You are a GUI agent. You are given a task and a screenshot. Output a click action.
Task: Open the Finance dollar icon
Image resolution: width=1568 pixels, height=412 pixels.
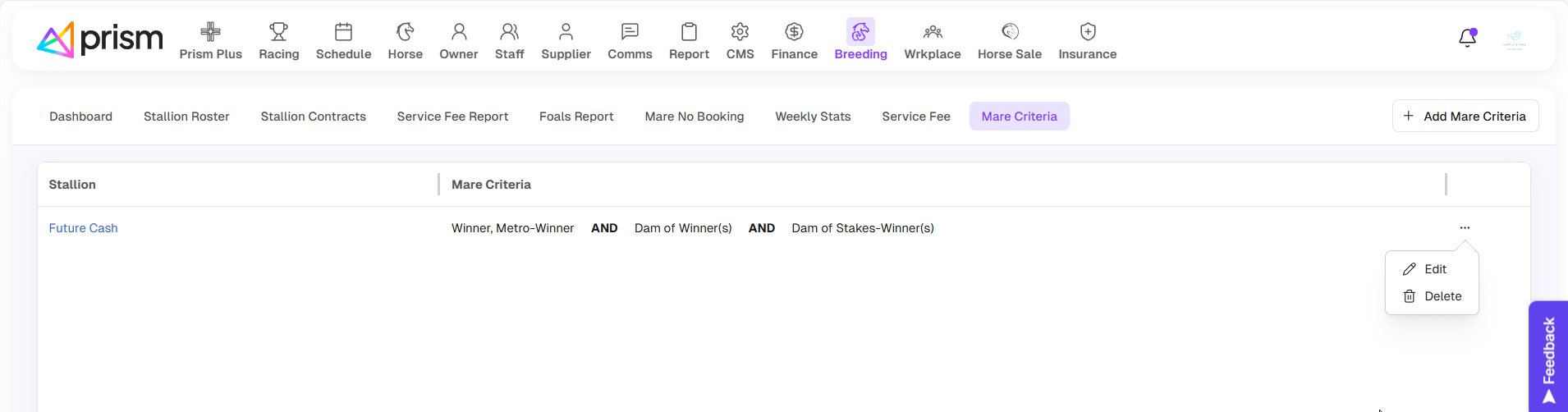[794, 33]
